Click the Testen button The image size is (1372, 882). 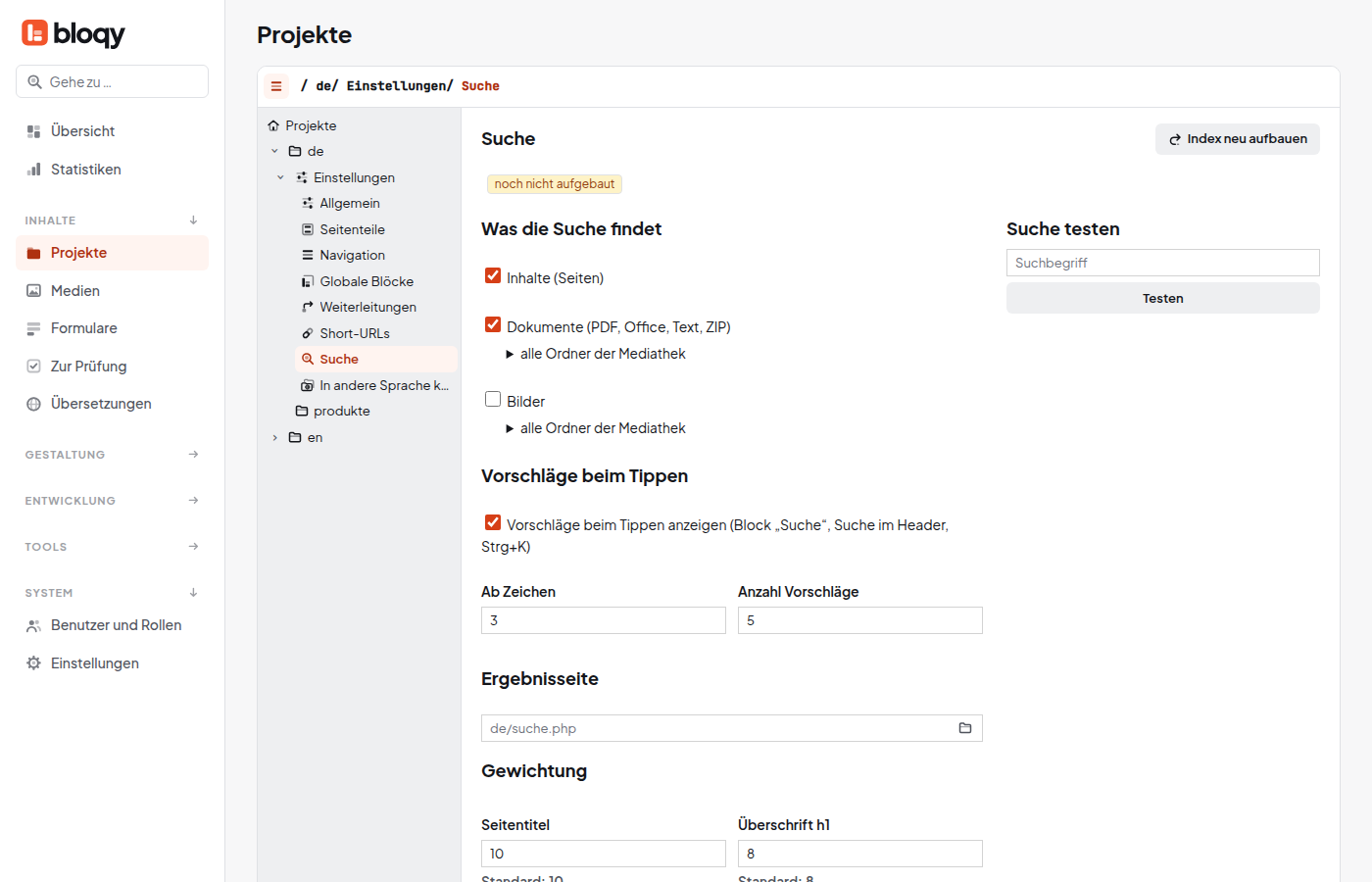(1163, 298)
